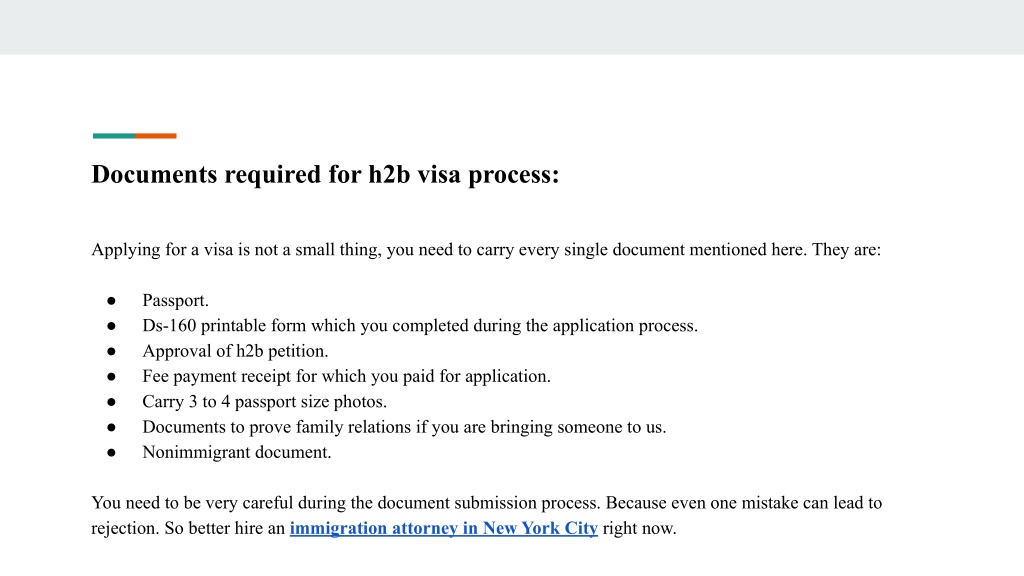Select the Passport bullet item

point(176,300)
